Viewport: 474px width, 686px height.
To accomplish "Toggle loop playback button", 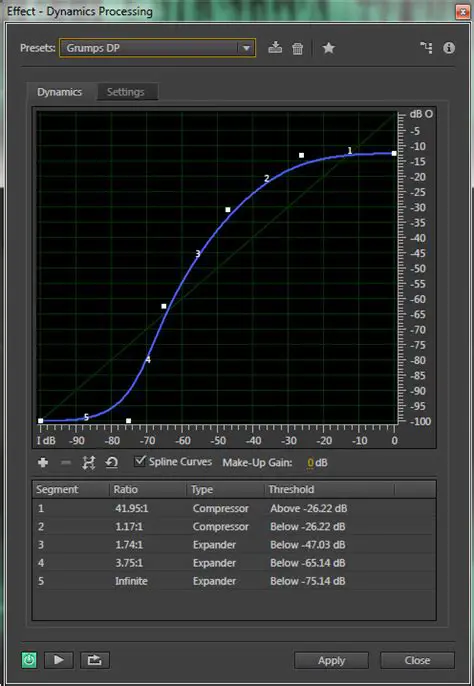I will (x=95, y=660).
